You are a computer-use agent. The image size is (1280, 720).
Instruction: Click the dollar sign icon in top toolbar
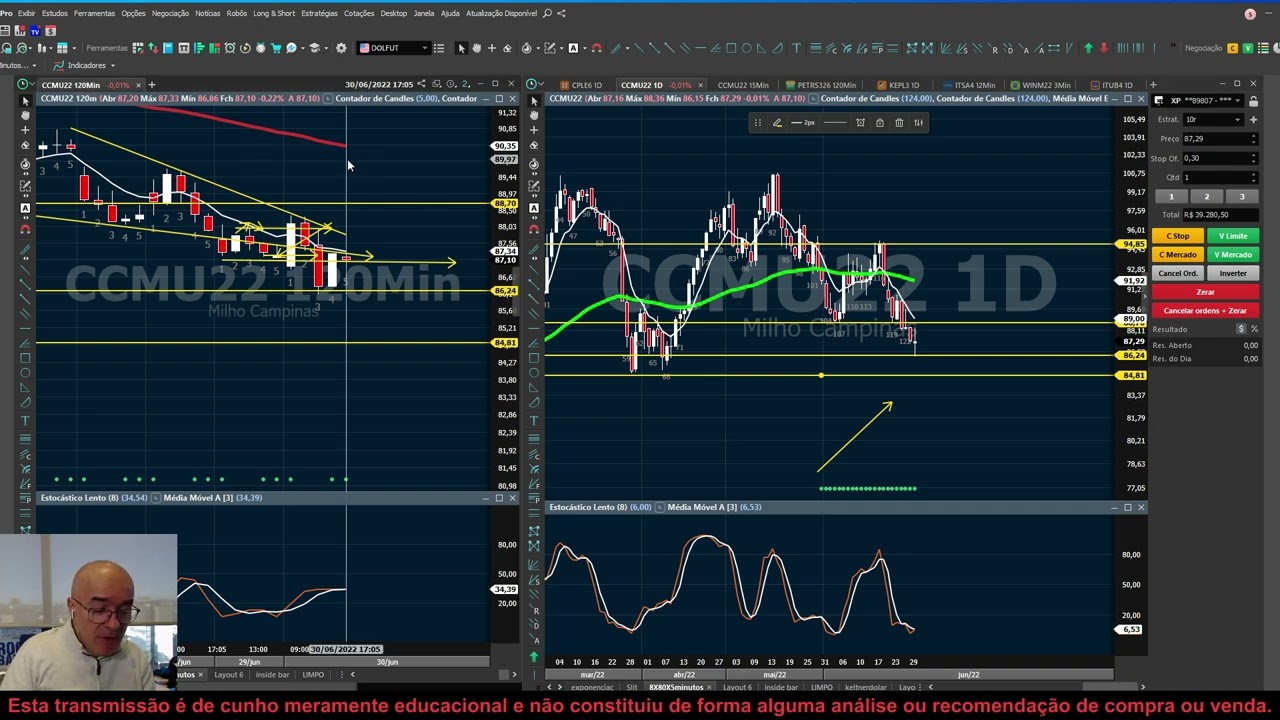point(50,31)
